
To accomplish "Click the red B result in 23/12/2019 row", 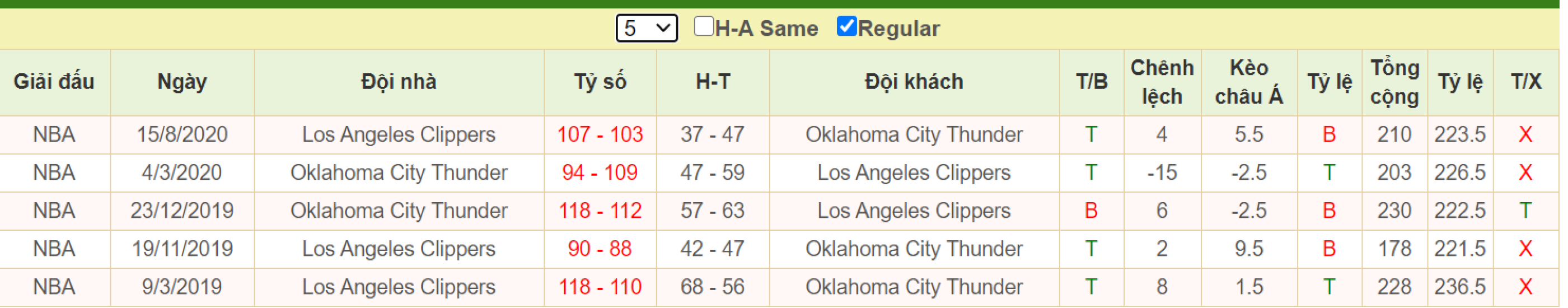I will pyautogui.click(x=1092, y=211).
